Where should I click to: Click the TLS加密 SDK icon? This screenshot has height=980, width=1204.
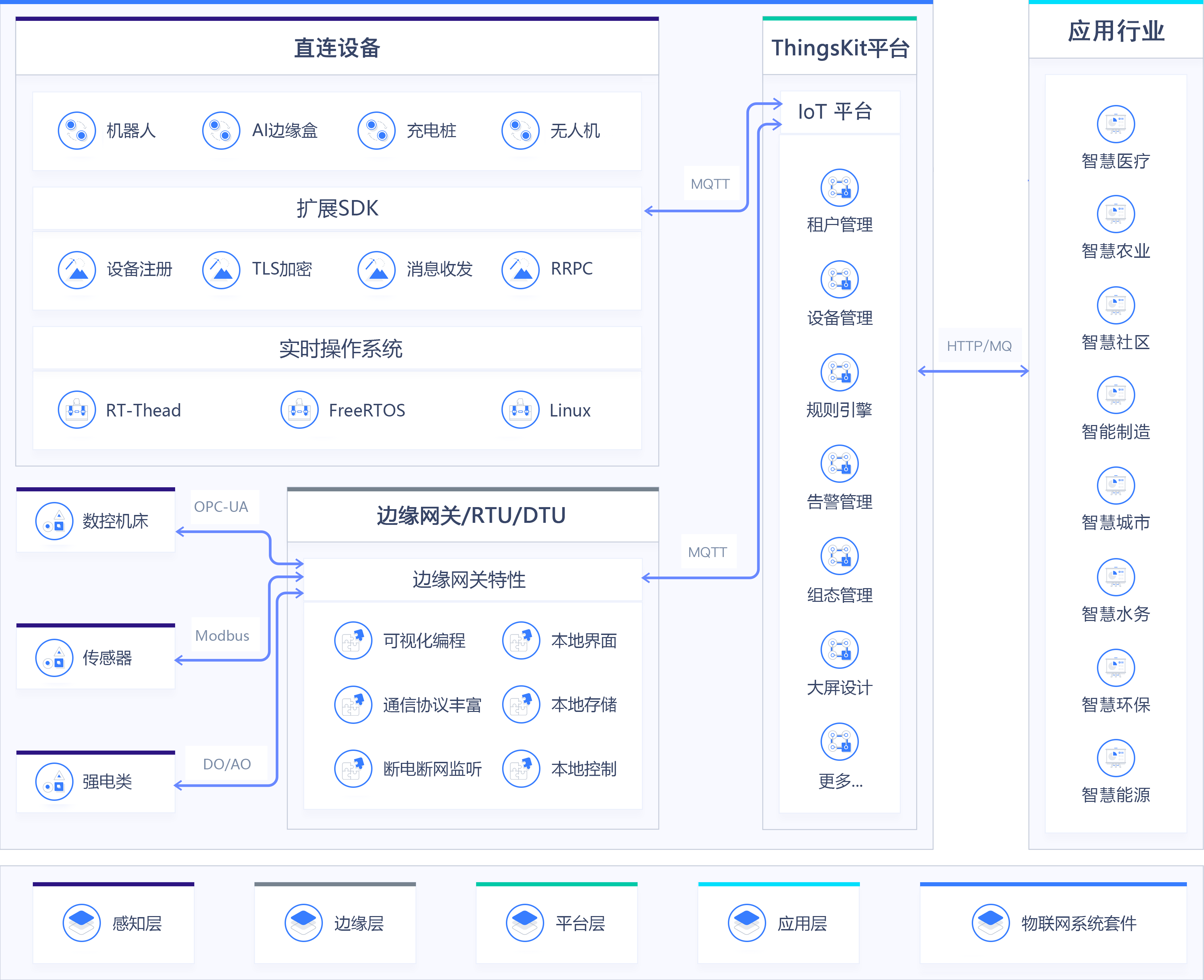(x=221, y=270)
